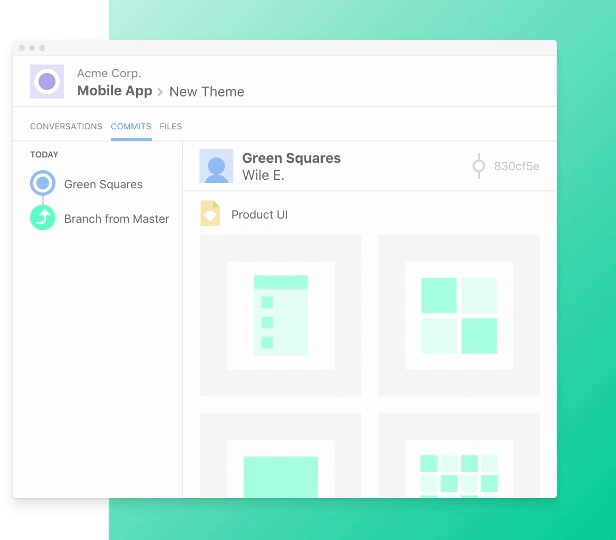Switch to the Conversations tab
Image resolution: width=616 pixels, height=540 pixels.
tap(66, 126)
